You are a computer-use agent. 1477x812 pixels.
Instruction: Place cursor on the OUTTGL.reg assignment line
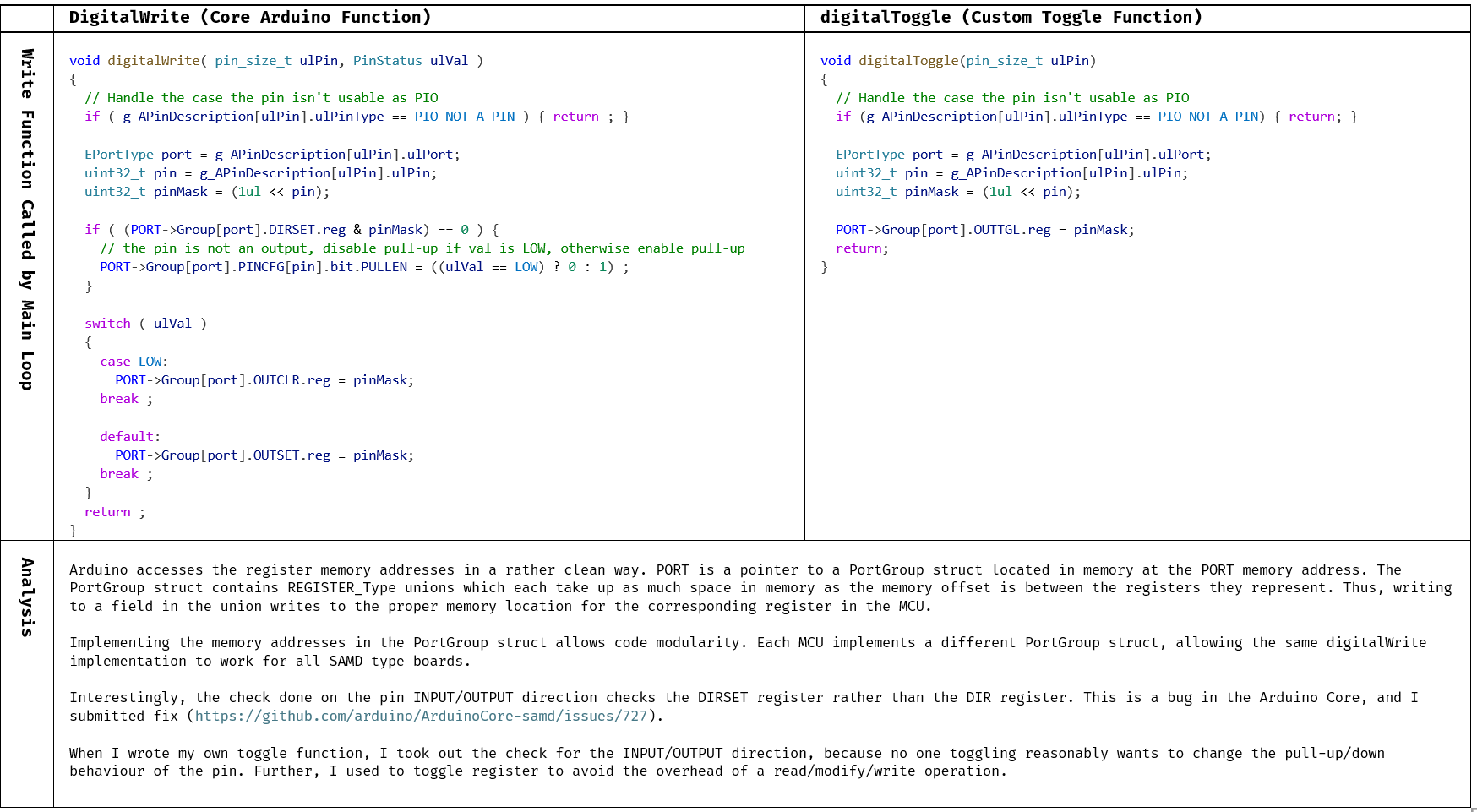[984, 230]
